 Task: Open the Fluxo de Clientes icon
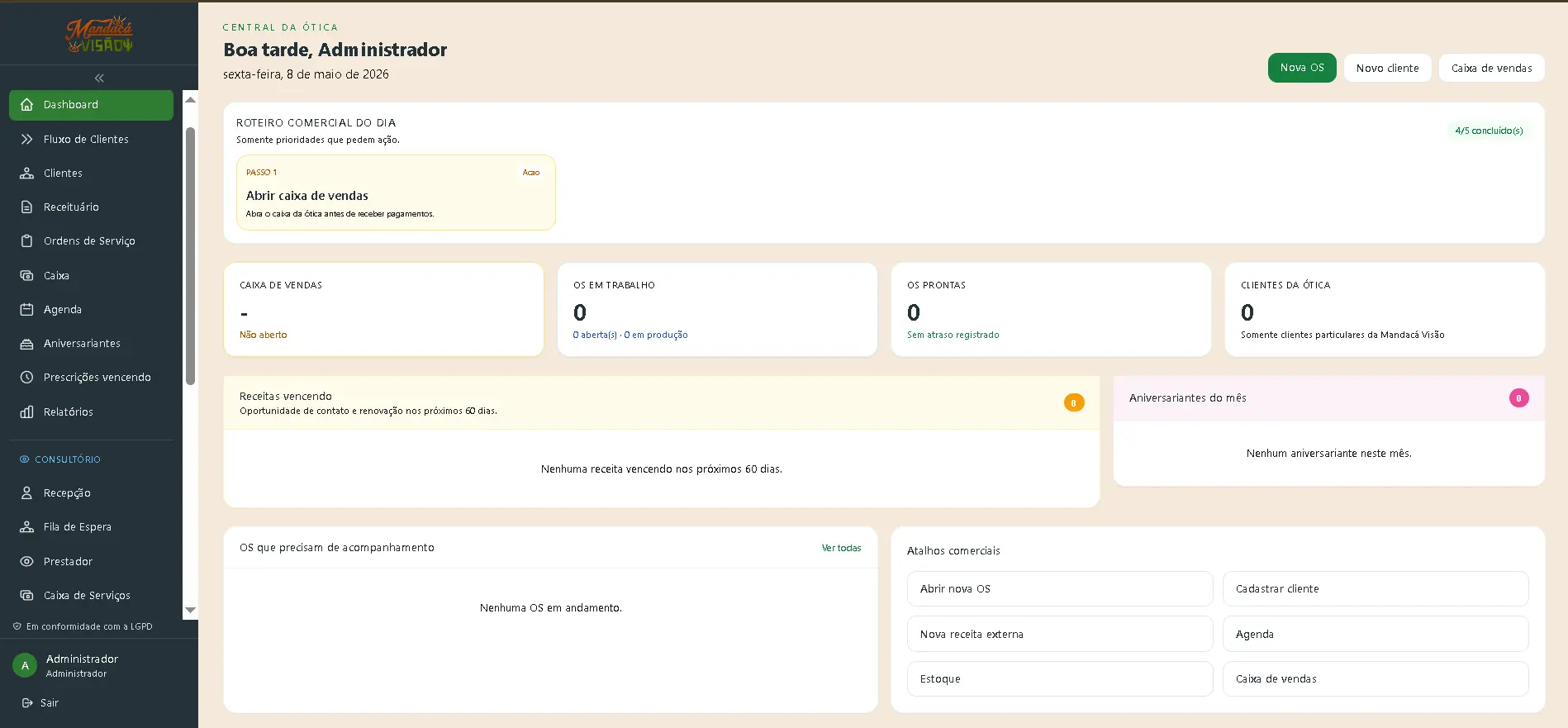(26, 139)
